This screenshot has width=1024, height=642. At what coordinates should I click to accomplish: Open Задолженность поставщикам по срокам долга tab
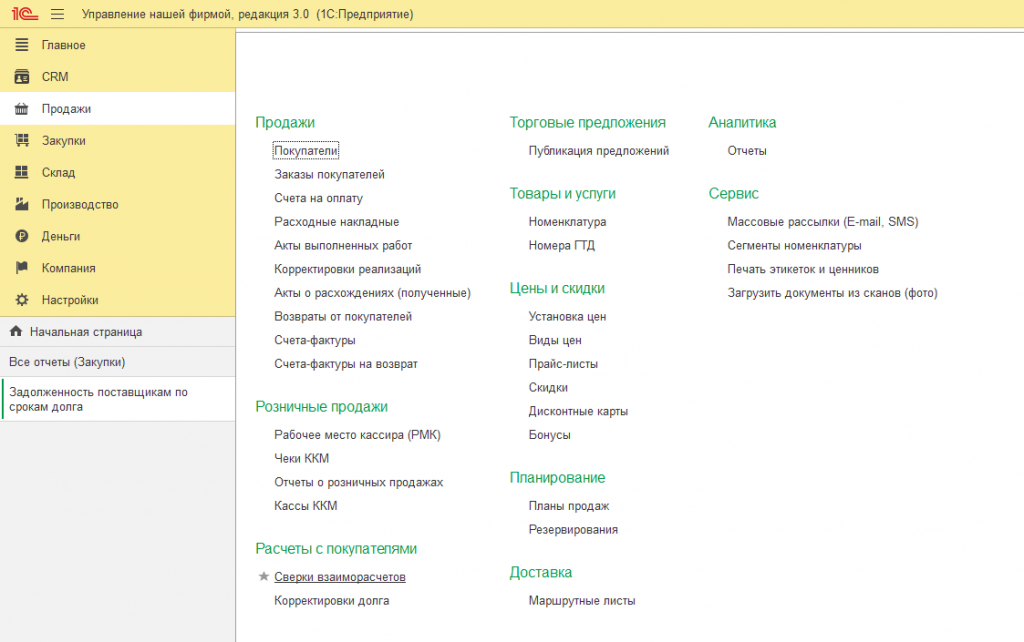click(x=118, y=399)
